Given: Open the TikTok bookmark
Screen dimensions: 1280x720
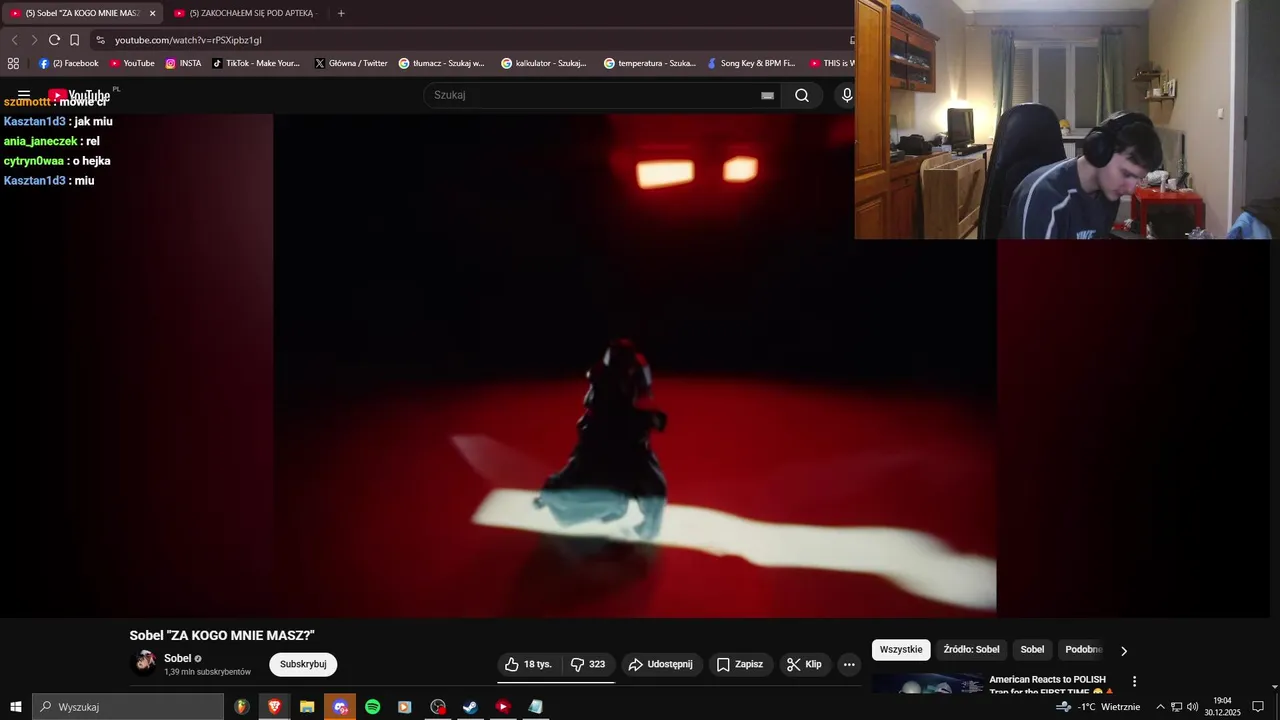Looking at the screenshot, I should click(255, 63).
